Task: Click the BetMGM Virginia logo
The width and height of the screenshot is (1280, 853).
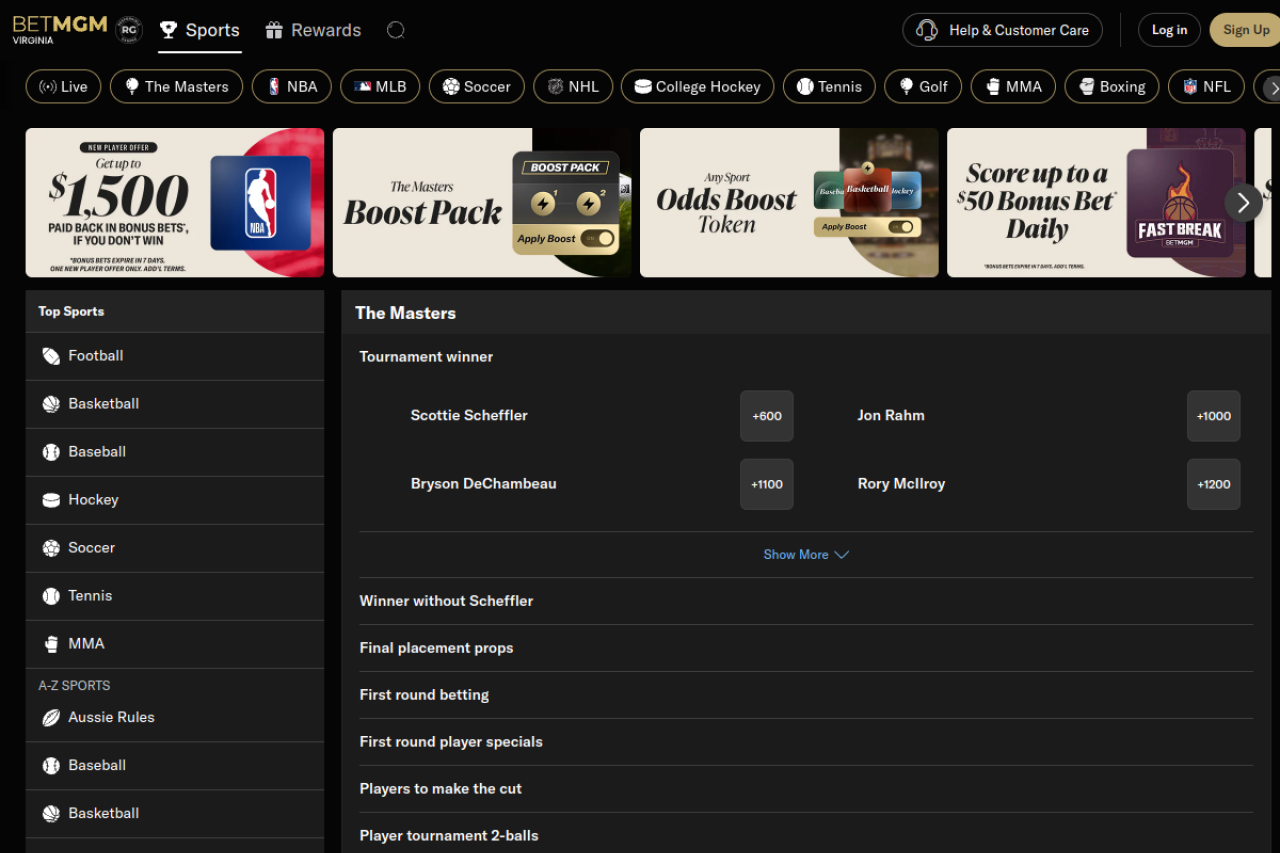Action: point(59,29)
